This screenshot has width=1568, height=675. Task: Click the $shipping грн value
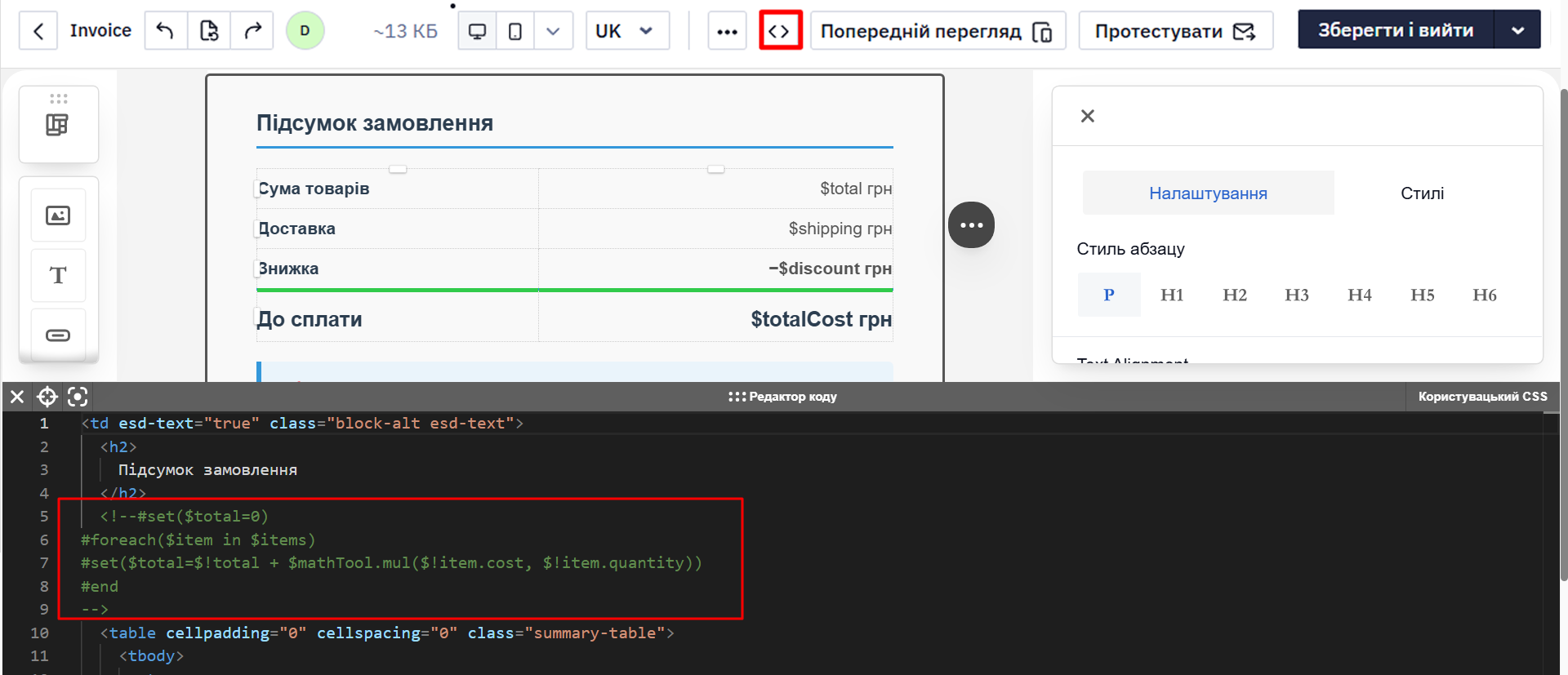[840, 229]
